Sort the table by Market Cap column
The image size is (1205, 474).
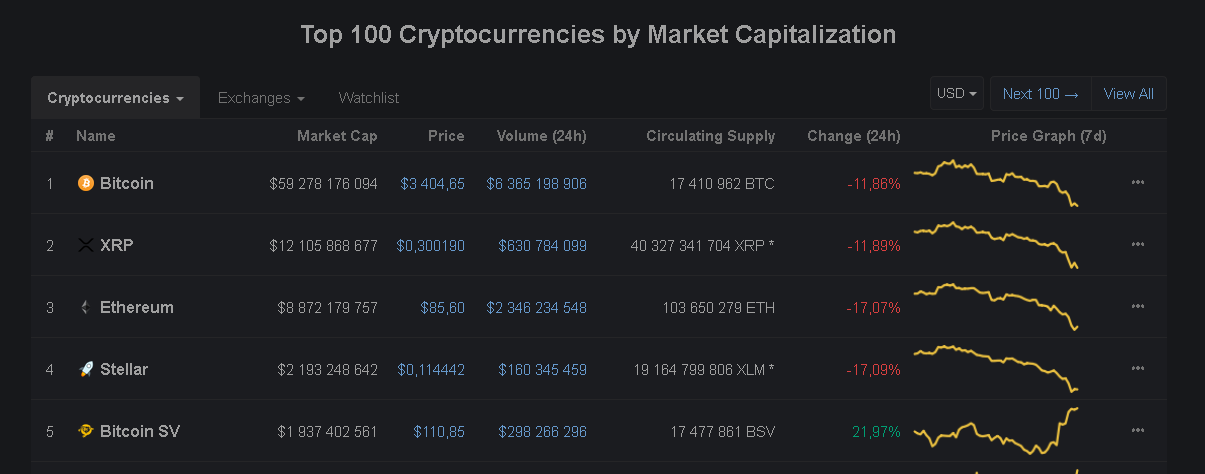[337, 136]
